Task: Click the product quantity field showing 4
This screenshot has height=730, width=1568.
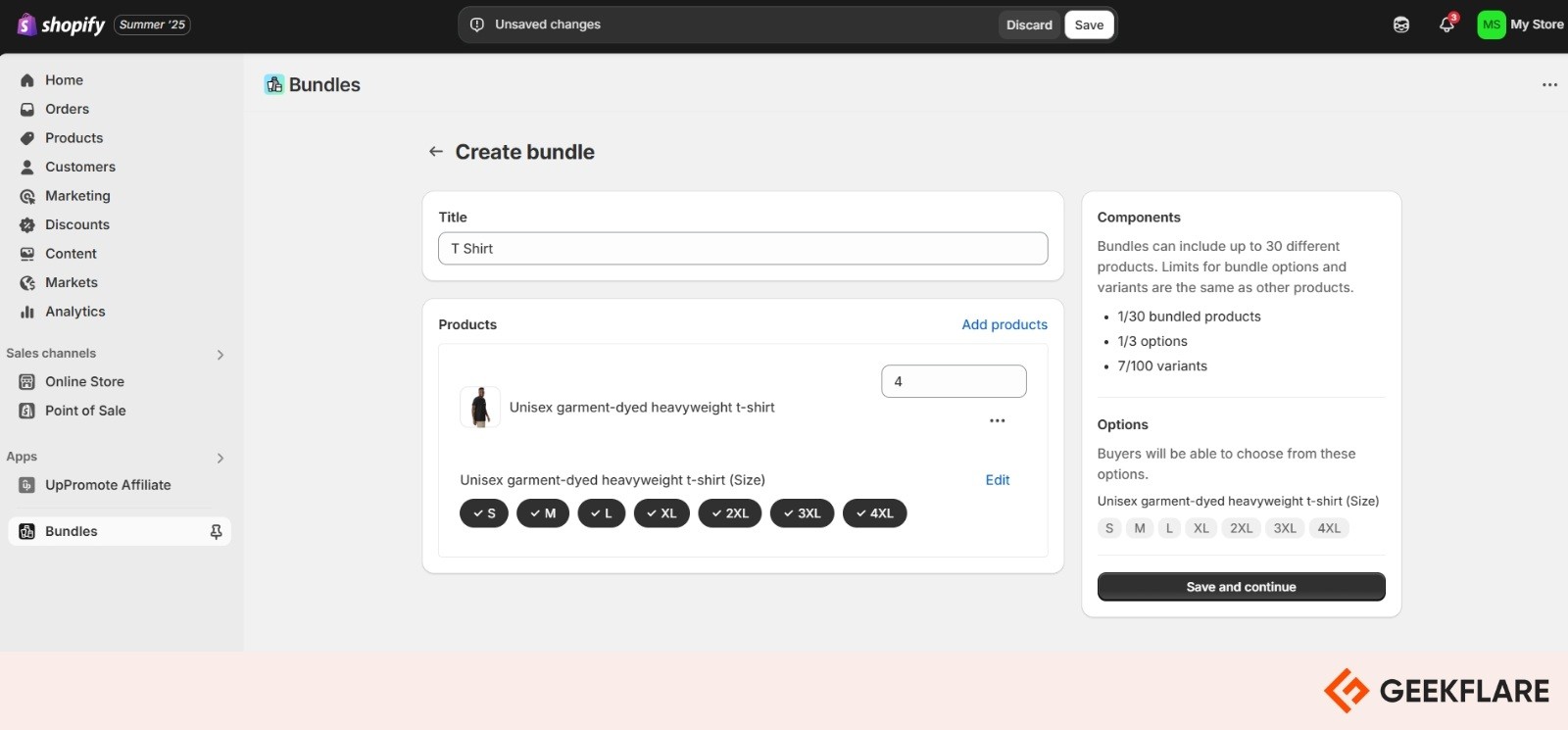Action: click(954, 382)
